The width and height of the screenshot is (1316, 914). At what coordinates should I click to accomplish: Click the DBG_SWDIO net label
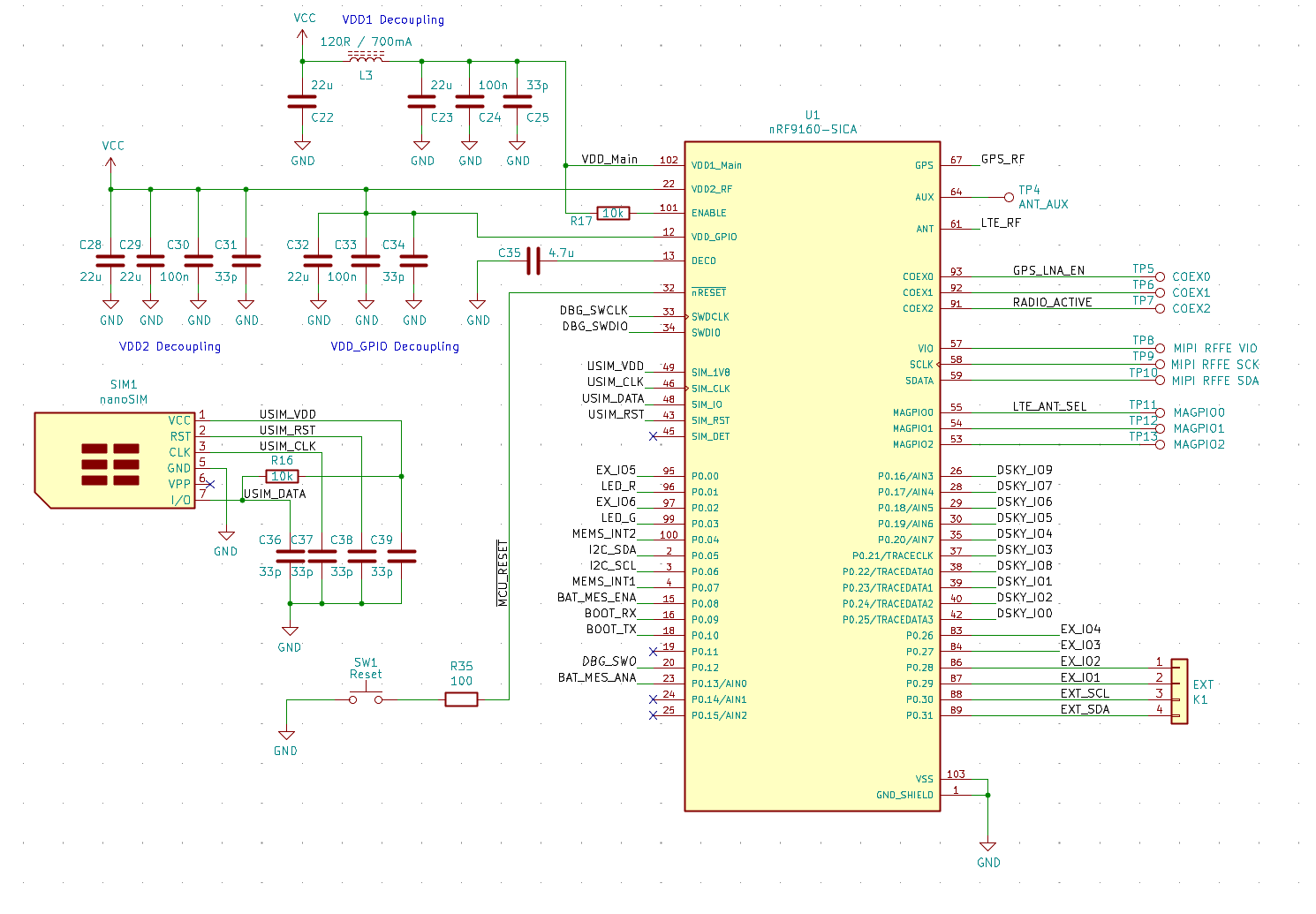(594, 326)
